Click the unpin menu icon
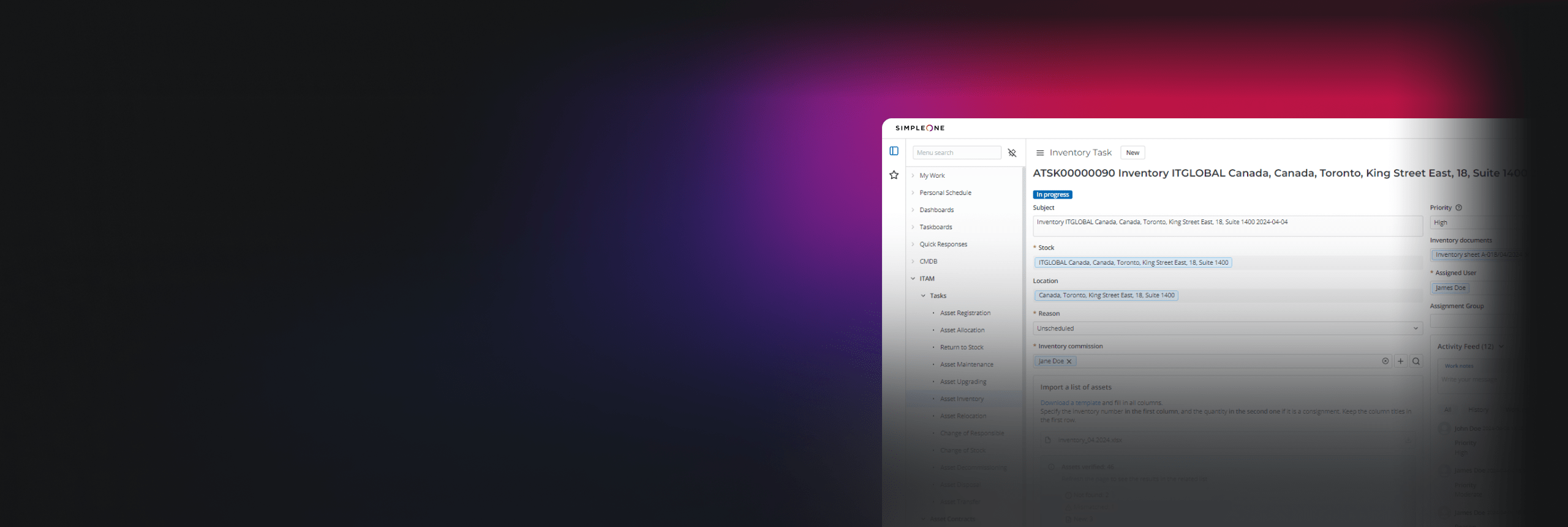Viewport: 1568px width, 527px height. [x=1012, y=153]
